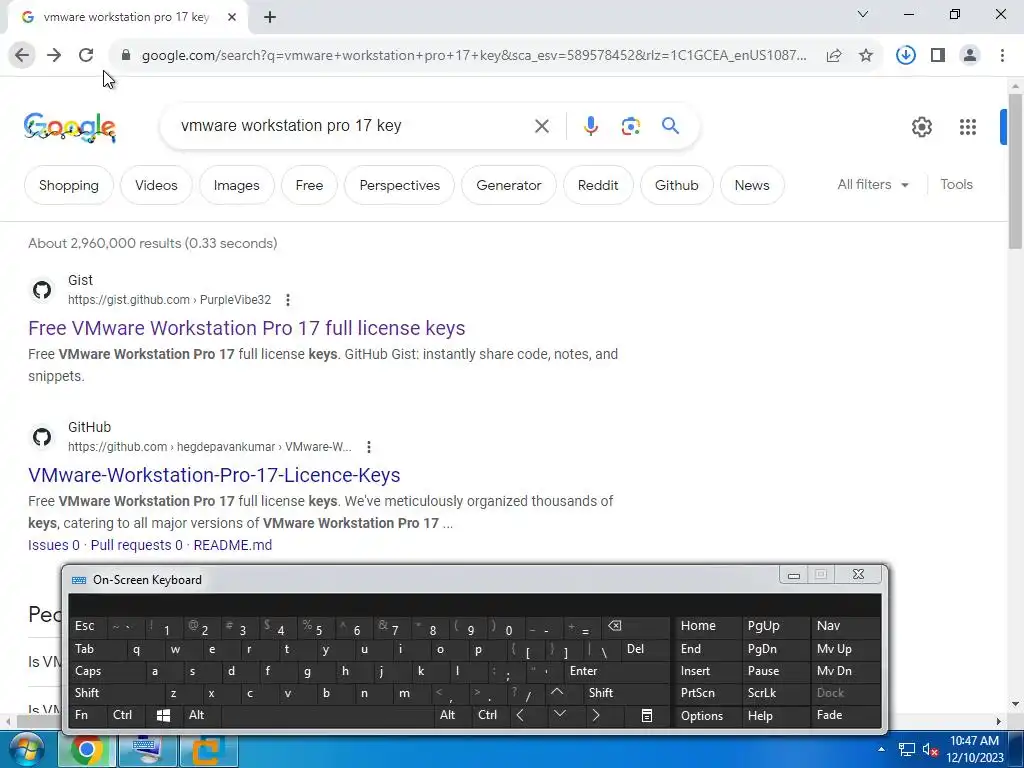Open more options for the hegdepavankumar result
This screenshot has height=768, width=1024.
click(x=369, y=447)
